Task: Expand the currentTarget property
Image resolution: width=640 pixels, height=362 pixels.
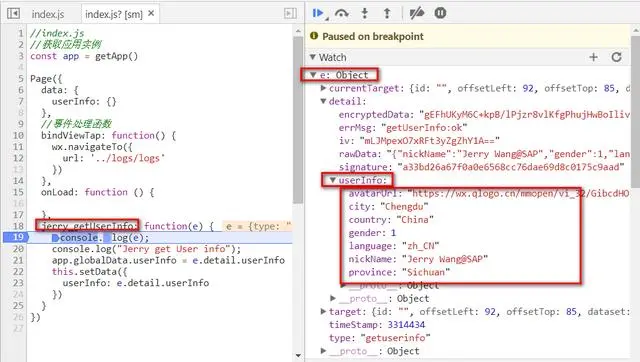Action: point(323,88)
